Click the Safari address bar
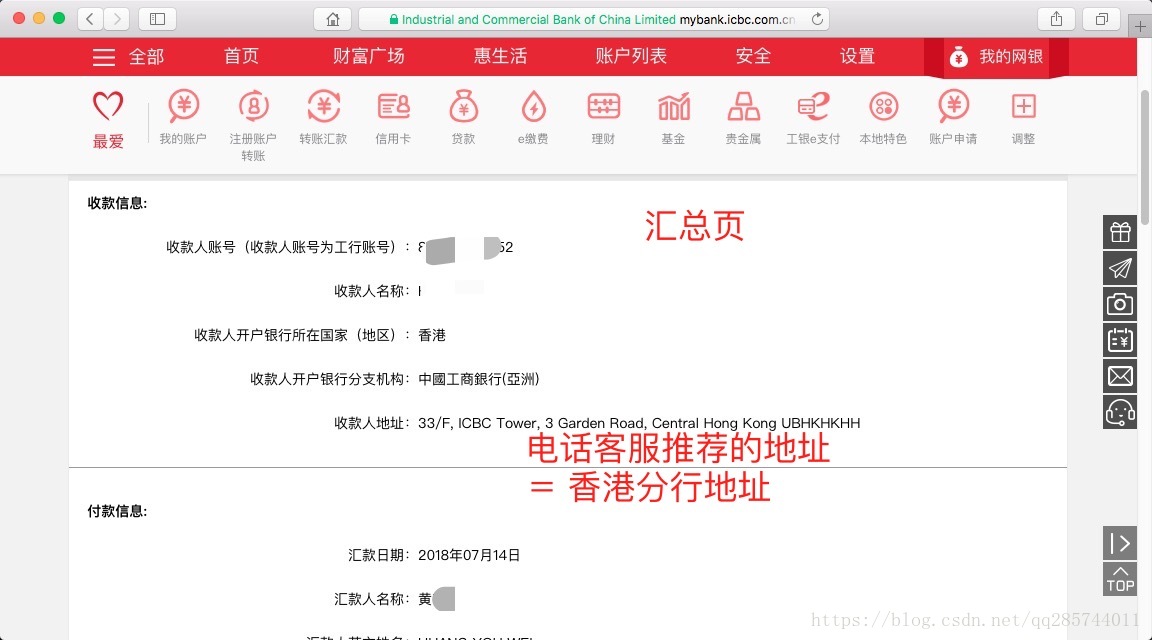This screenshot has height=640, width=1152. pos(594,19)
